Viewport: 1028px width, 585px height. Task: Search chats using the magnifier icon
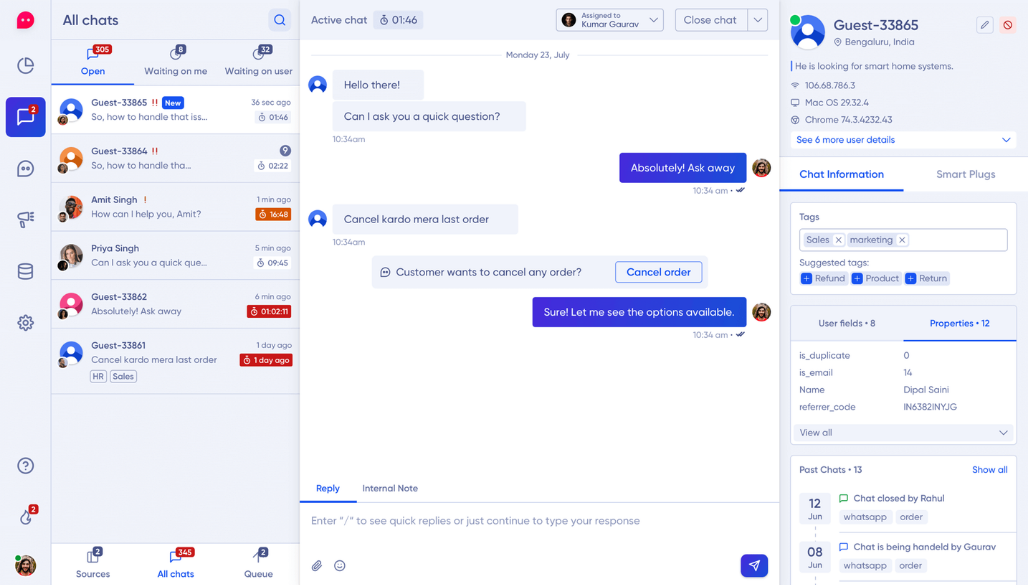click(x=280, y=20)
